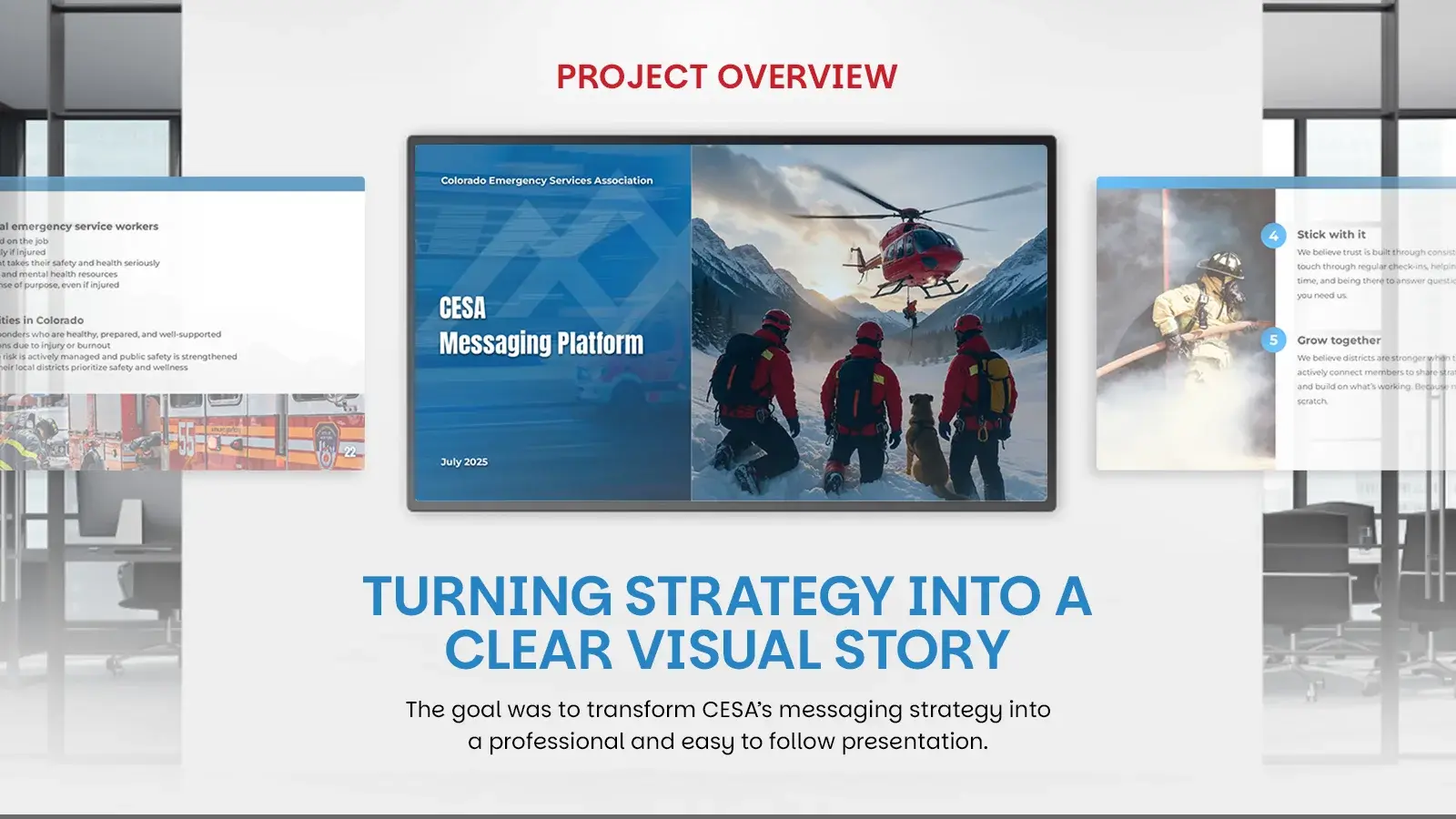Click 'Colorado Emergency Services Association' text
The width and height of the screenshot is (1456, 819).
(547, 180)
